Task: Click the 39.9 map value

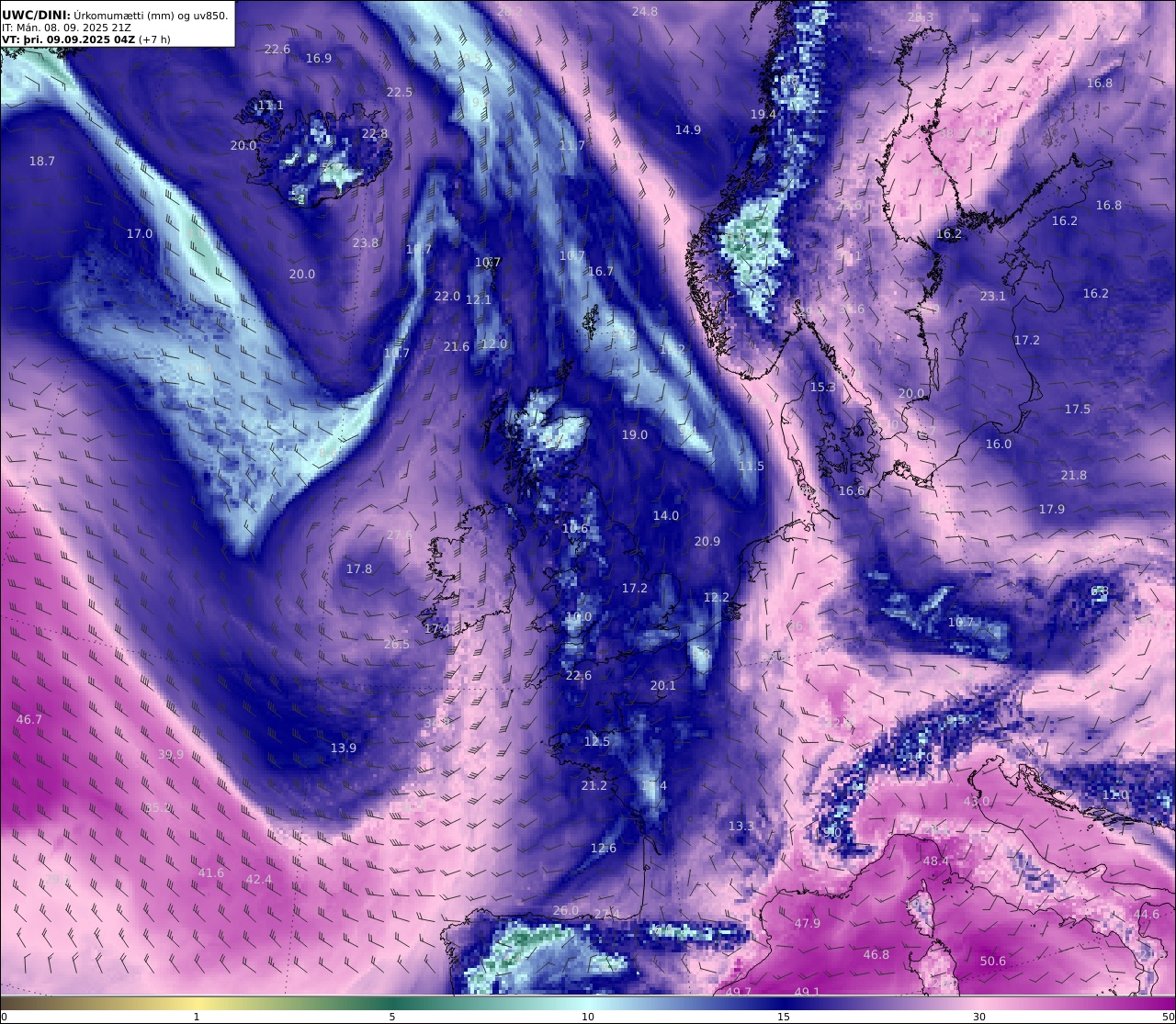Action: tap(171, 754)
